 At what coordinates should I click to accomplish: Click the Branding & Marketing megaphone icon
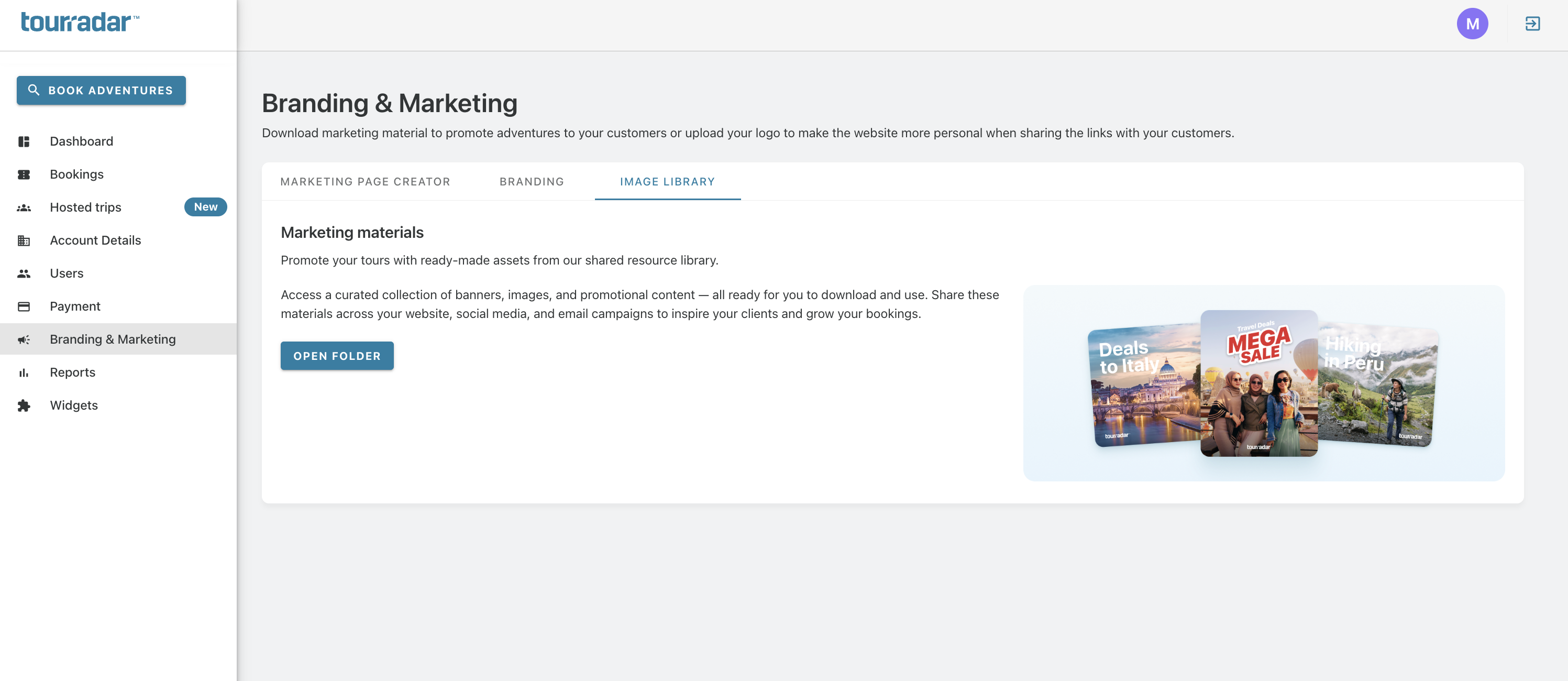tap(24, 339)
